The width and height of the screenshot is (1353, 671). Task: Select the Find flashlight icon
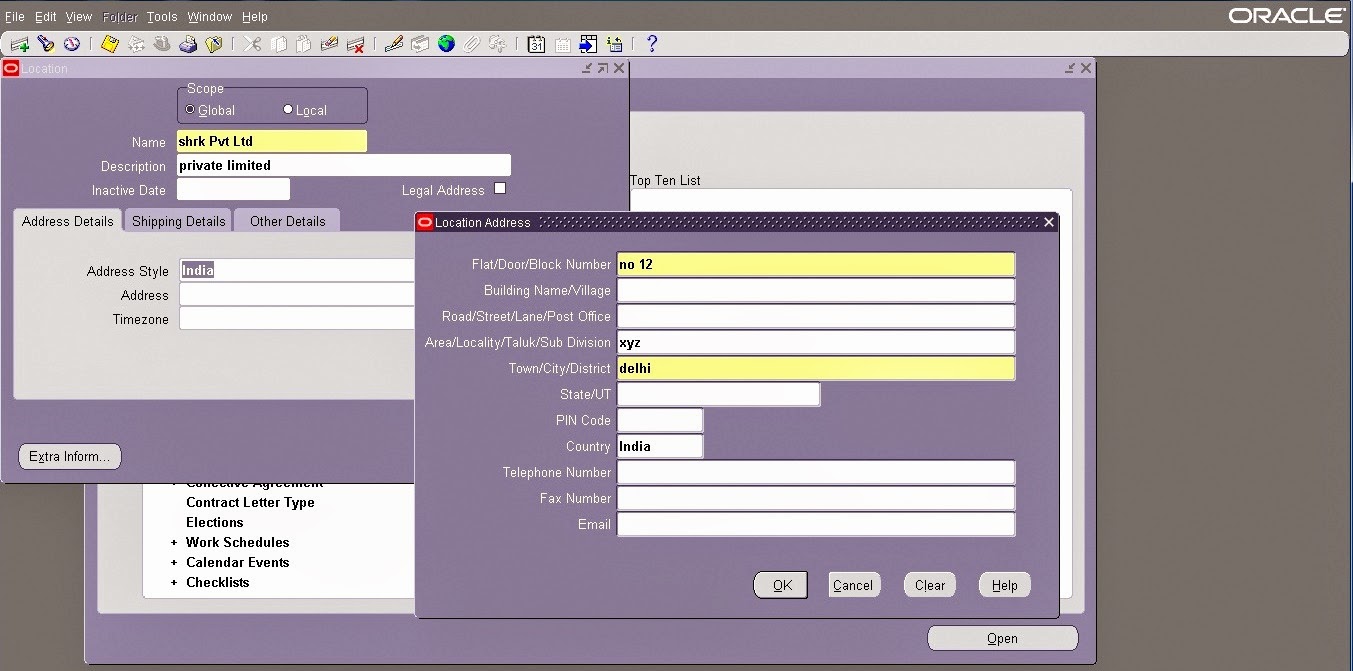tap(44, 44)
